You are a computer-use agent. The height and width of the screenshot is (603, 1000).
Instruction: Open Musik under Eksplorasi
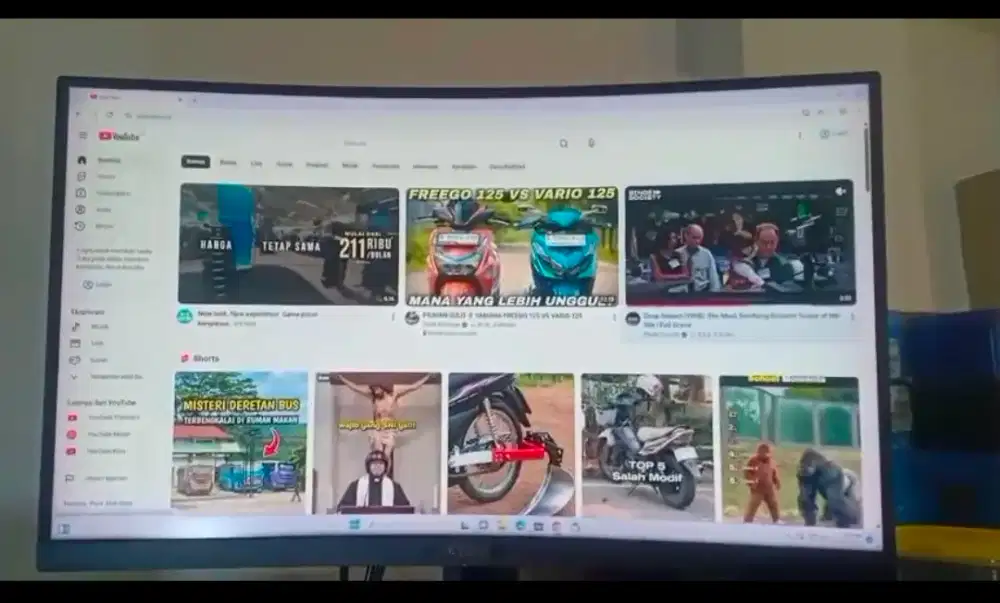pos(92,326)
